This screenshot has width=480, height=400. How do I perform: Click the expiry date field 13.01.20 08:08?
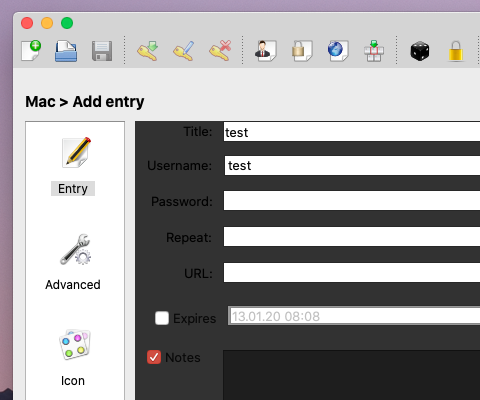coord(354,316)
